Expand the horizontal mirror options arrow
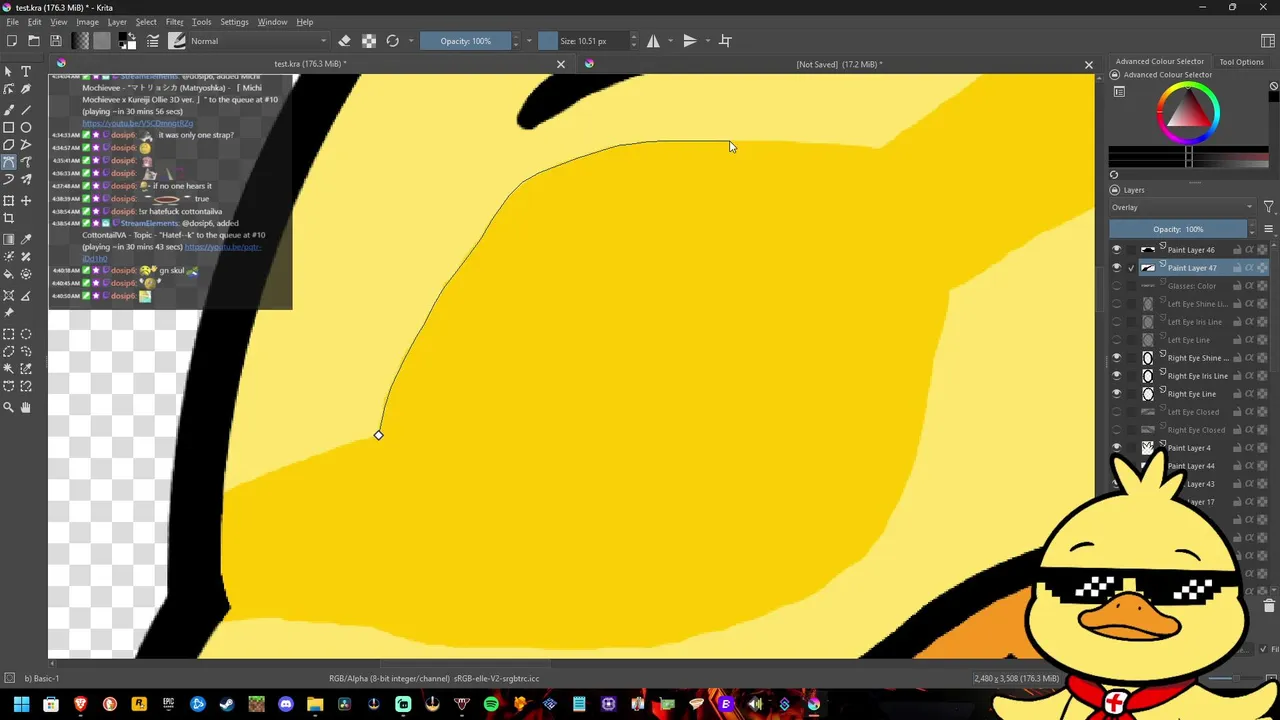 [x=671, y=41]
